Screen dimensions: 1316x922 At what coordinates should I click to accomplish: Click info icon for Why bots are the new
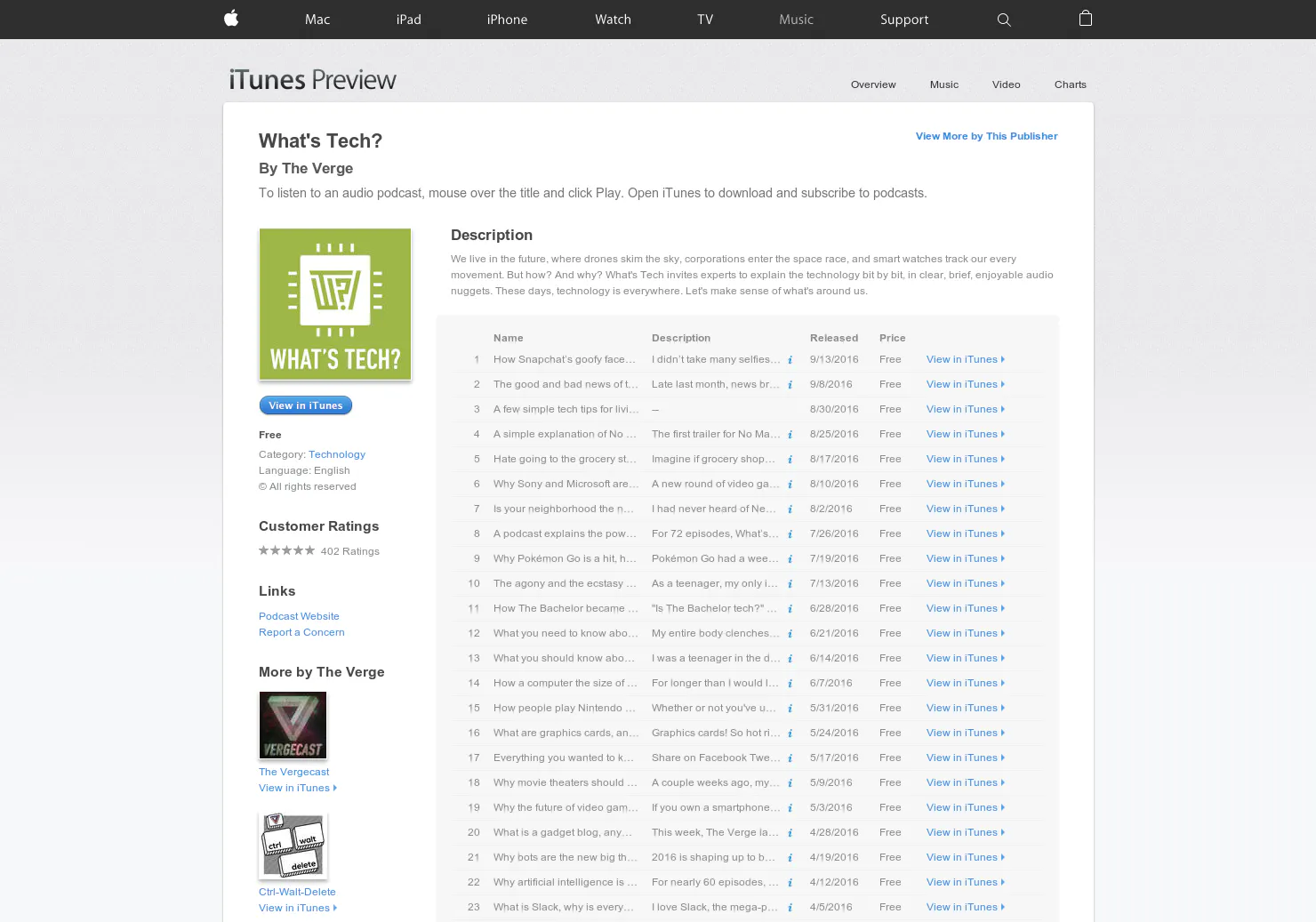tap(790, 858)
